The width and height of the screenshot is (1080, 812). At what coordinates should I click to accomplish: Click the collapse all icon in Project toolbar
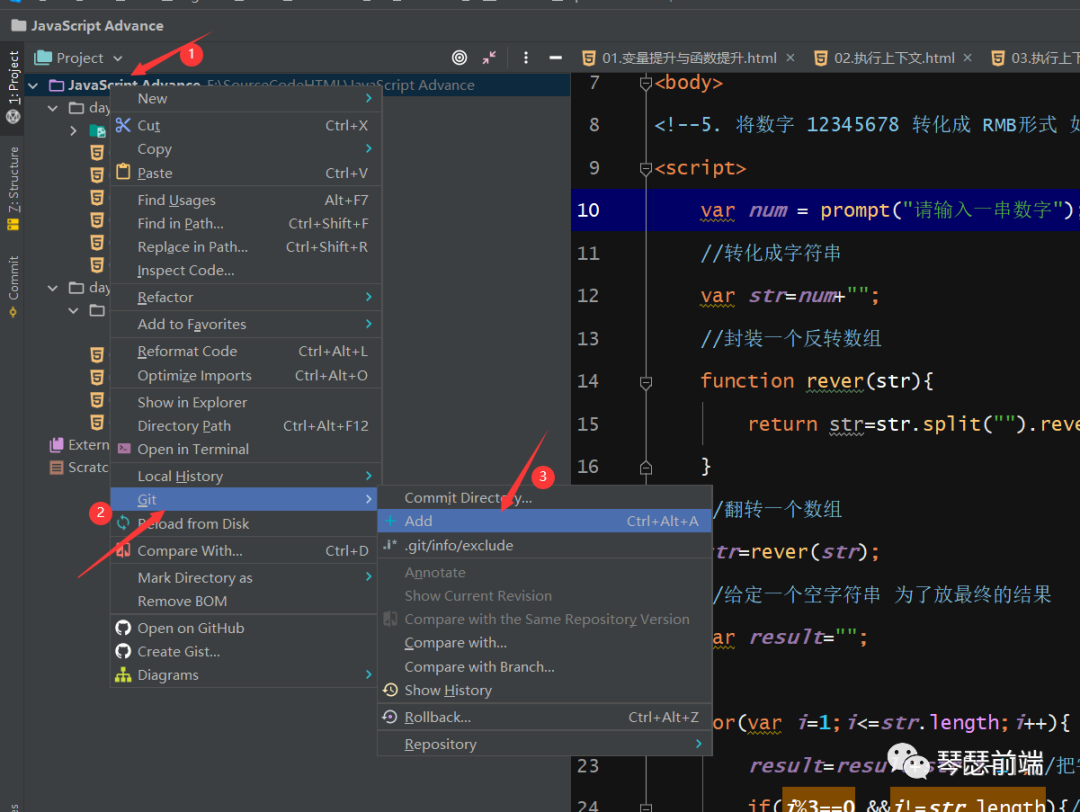click(489, 58)
